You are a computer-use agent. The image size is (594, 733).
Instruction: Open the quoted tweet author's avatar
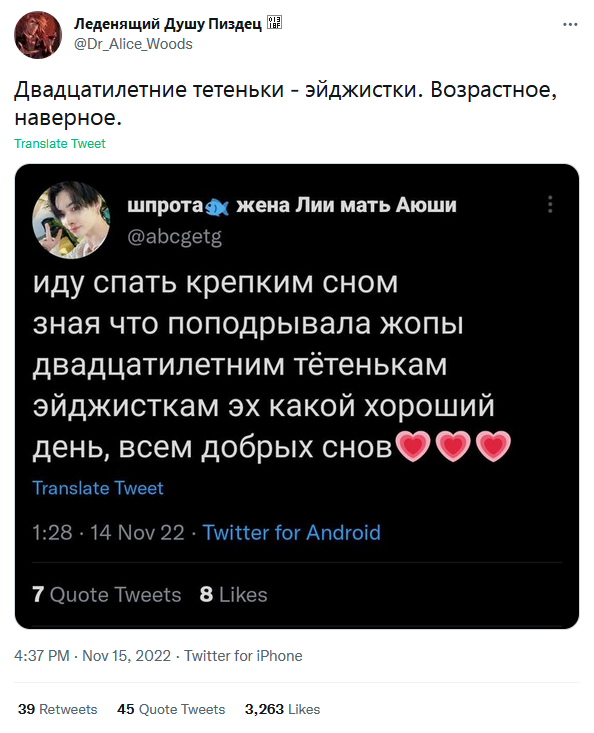pos(71,220)
